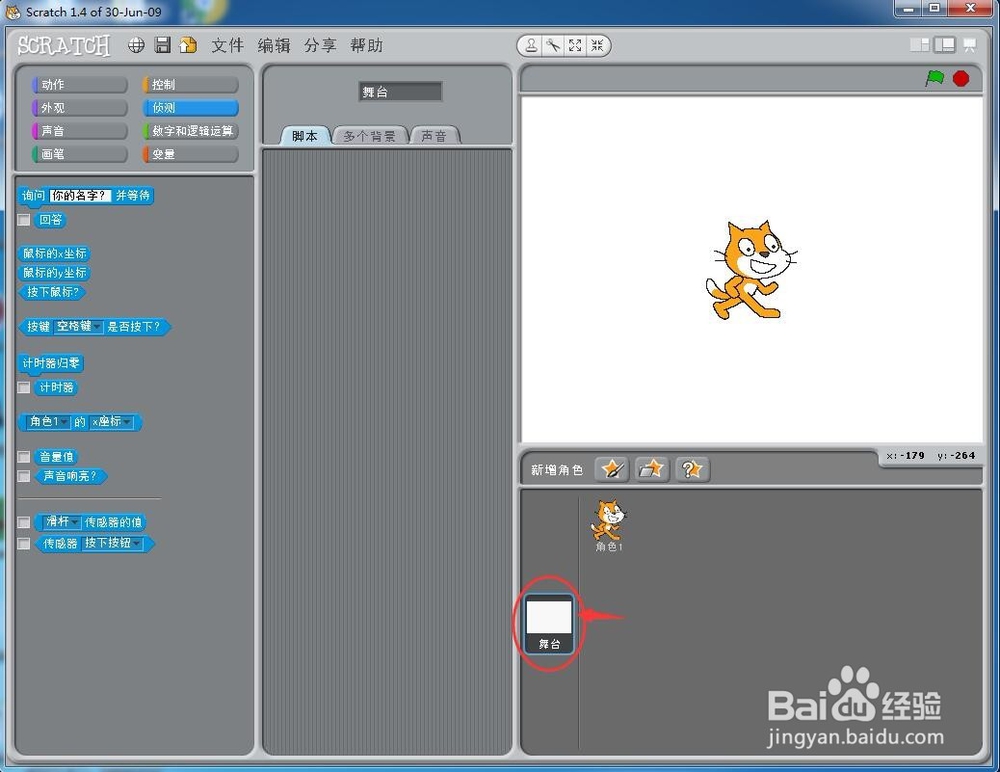Viewport: 1000px width, 772px height.
Task: Open the 分享 menu
Action: point(320,45)
